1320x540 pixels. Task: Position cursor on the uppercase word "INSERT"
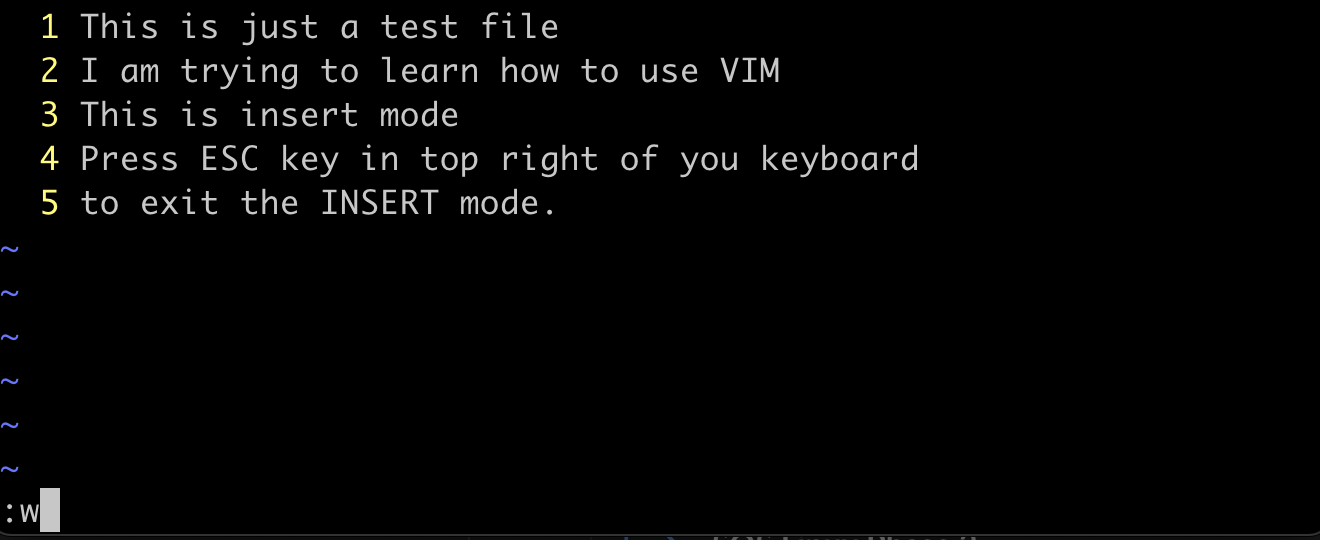[379, 203]
